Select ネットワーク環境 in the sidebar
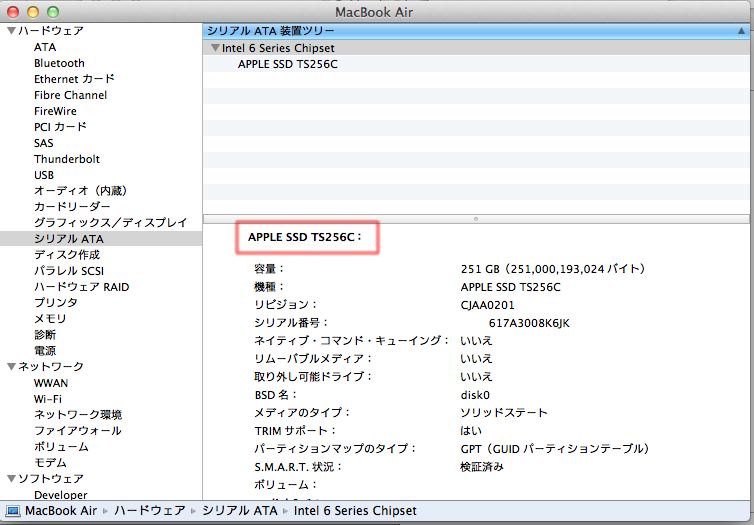754x525 pixels. [x=78, y=415]
